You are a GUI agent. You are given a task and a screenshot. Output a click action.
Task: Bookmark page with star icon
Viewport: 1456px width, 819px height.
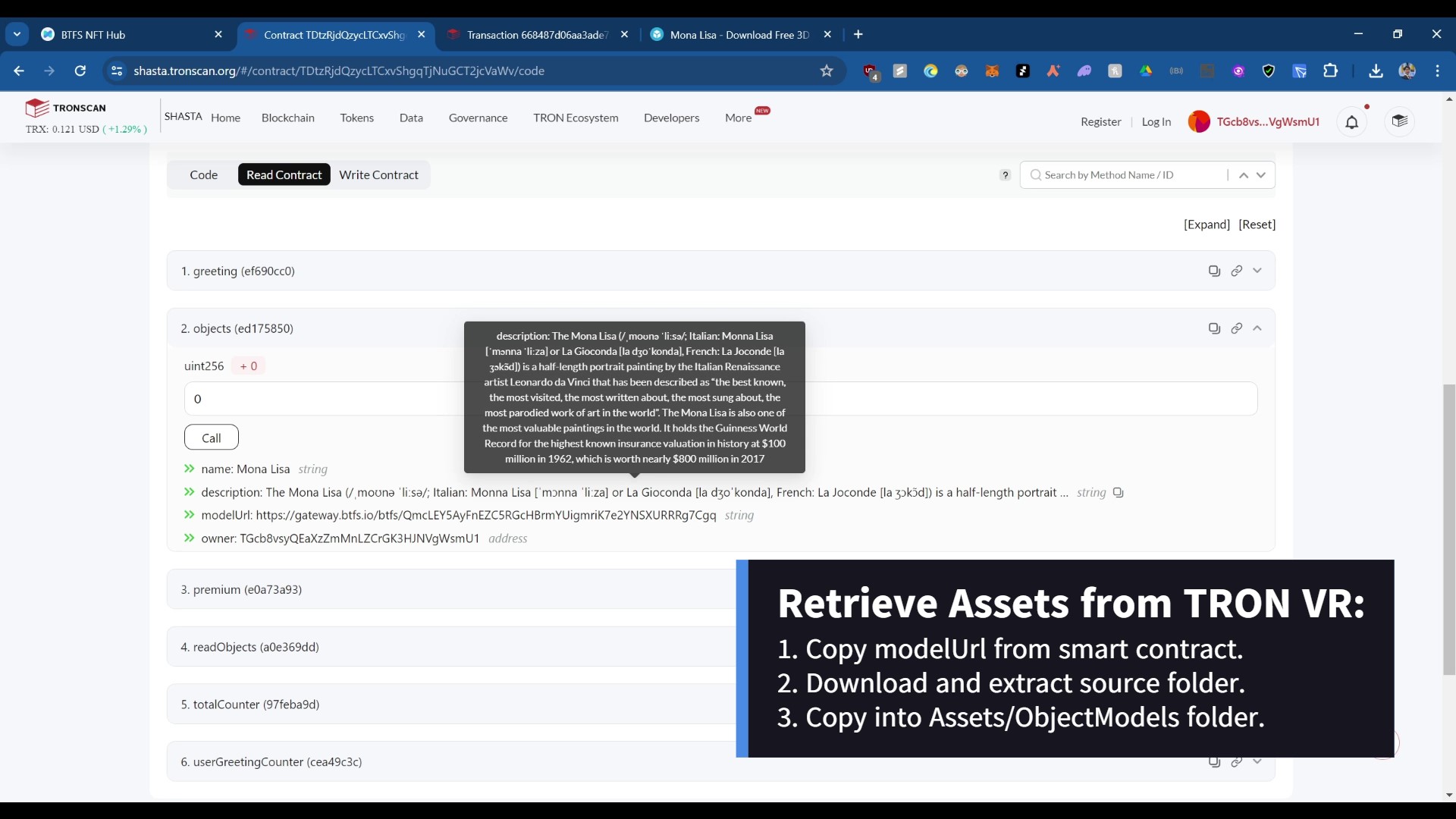[827, 71]
